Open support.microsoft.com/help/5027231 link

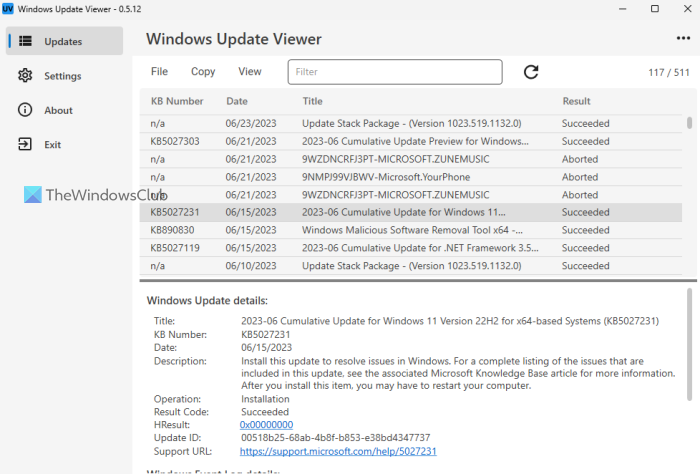tap(338, 451)
